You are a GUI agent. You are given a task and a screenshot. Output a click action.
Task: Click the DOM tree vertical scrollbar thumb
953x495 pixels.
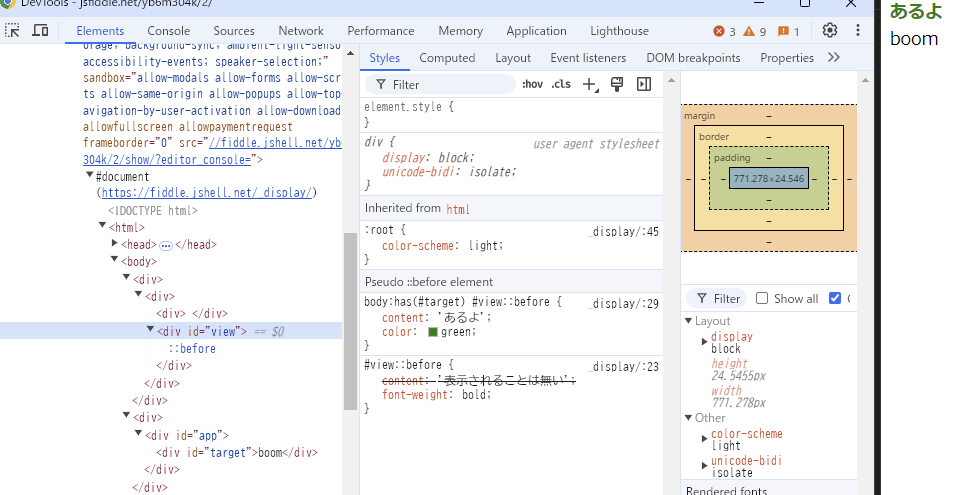350,321
